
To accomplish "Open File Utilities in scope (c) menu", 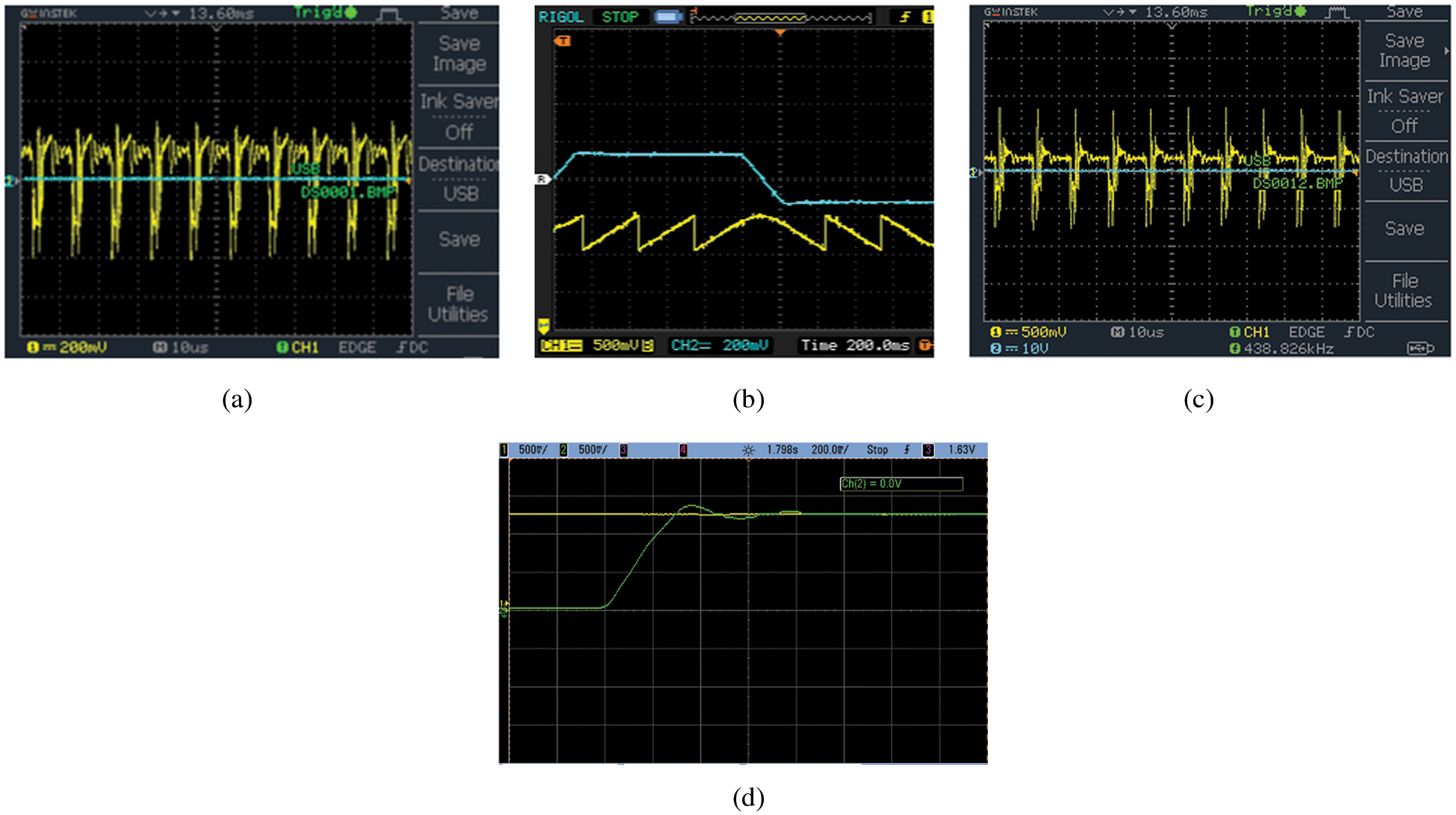I will [x=1404, y=290].
